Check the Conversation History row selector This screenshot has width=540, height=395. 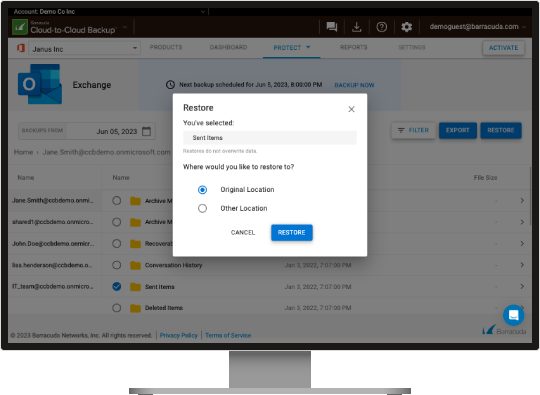click(x=117, y=265)
